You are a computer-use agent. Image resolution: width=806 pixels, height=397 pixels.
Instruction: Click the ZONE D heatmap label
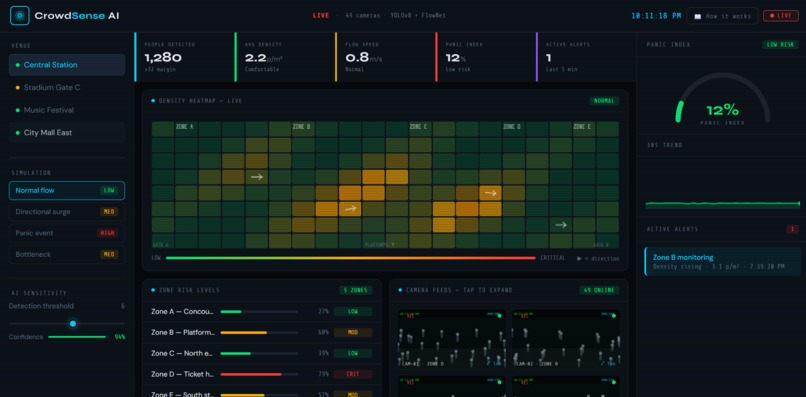pyautogui.click(x=511, y=127)
